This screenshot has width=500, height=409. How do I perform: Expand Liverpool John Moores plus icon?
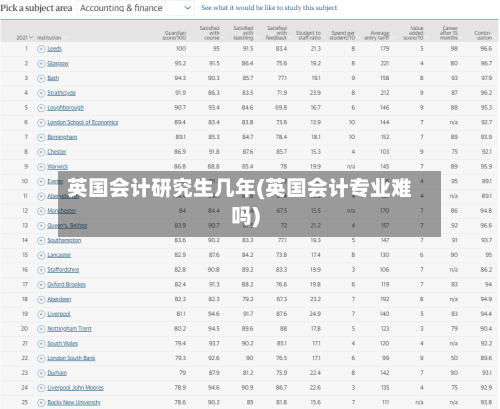tap(41, 388)
